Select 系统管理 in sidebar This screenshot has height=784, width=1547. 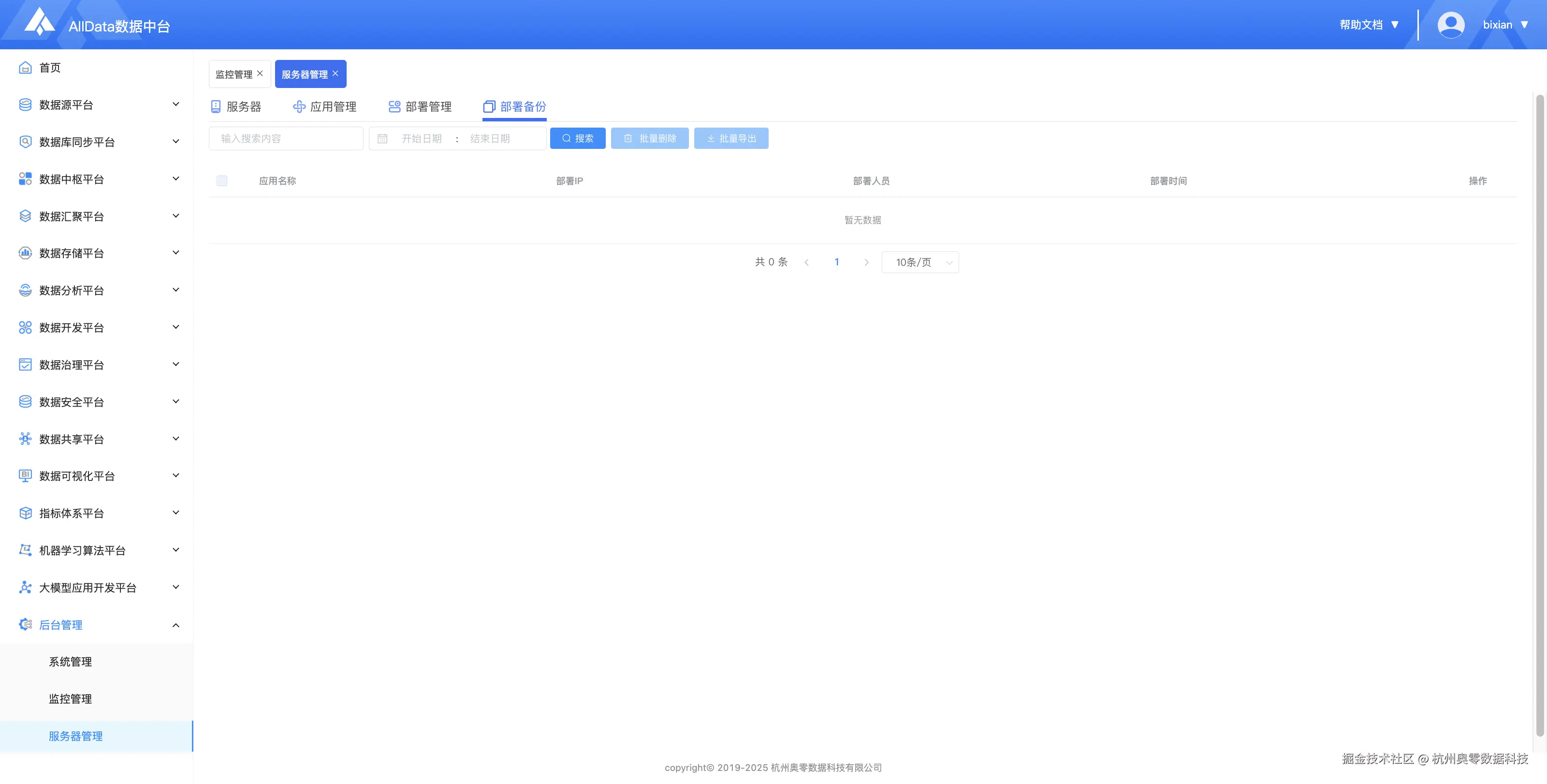(x=70, y=662)
